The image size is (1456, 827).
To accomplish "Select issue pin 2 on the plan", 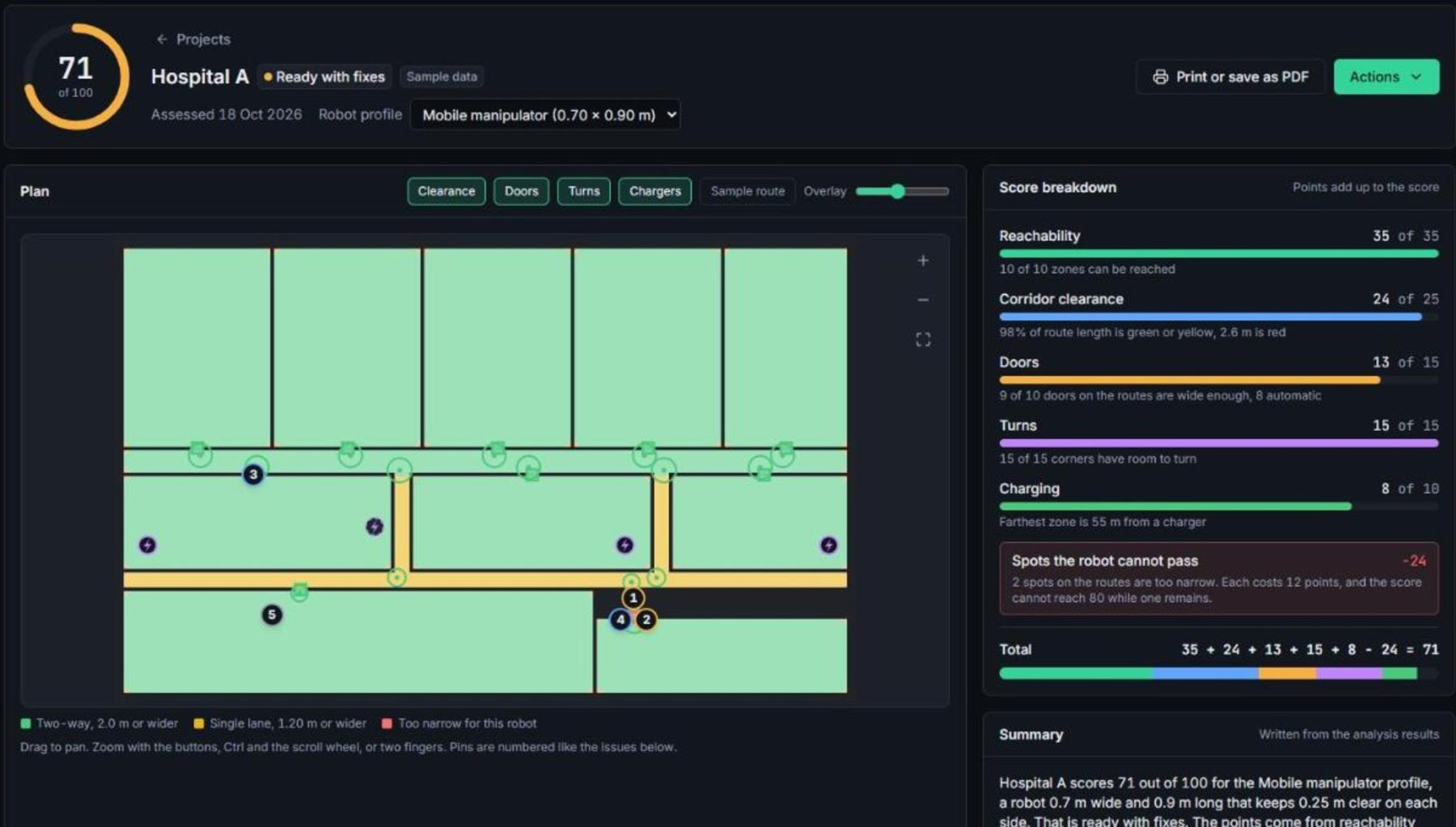I will point(645,620).
